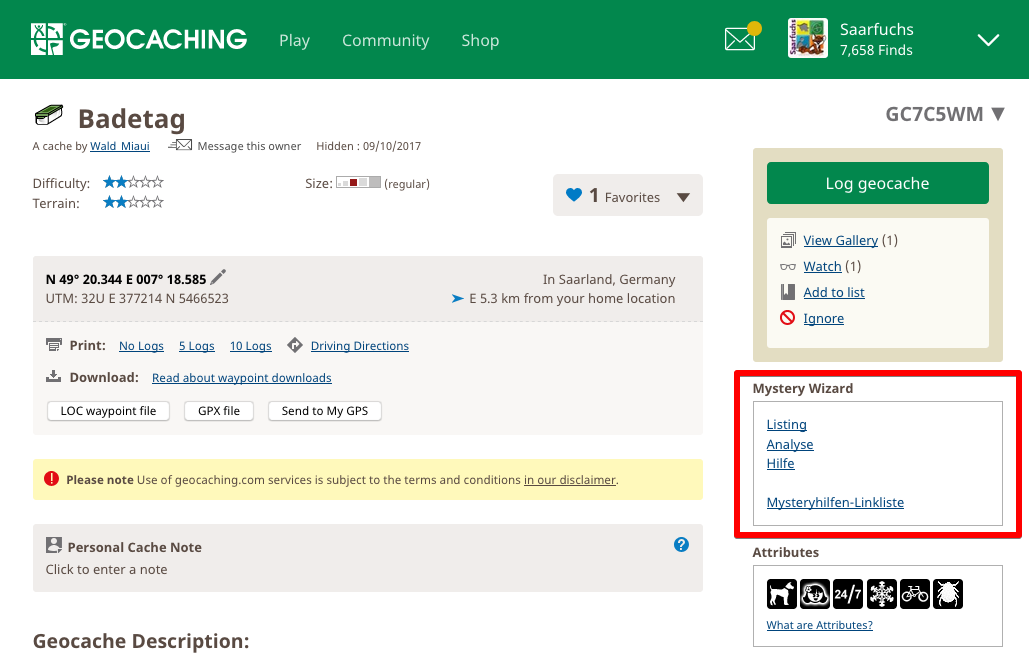1029x658 pixels.
Task: Click the Add to list bookmark icon
Action: (788, 292)
